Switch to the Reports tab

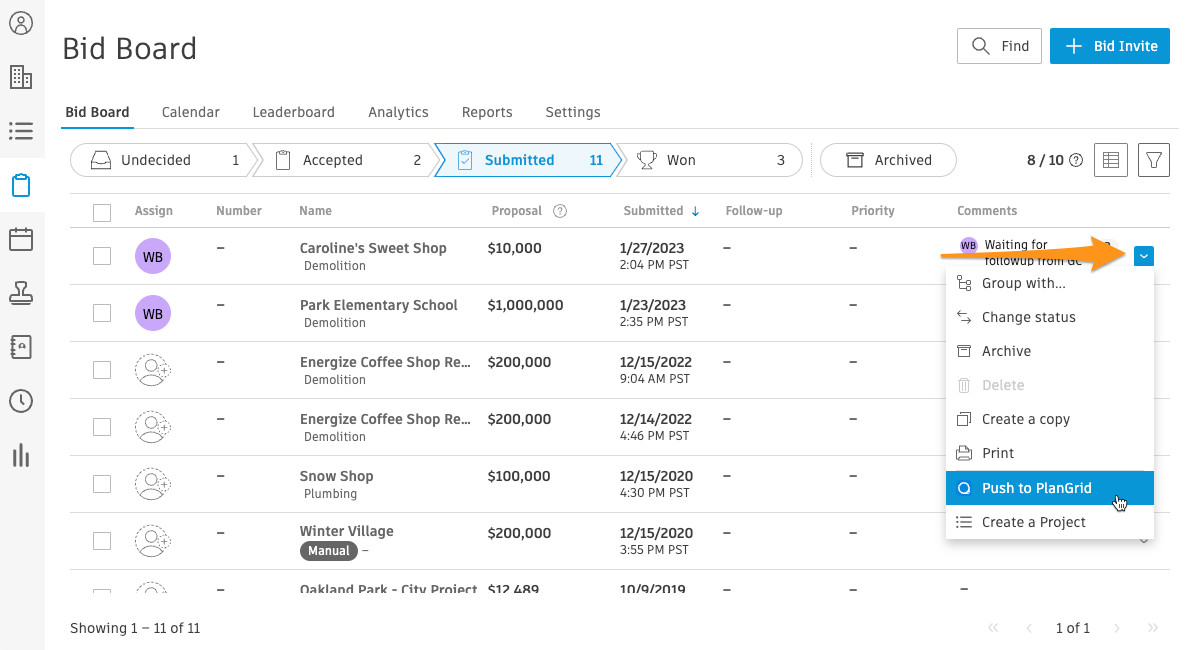click(x=487, y=112)
